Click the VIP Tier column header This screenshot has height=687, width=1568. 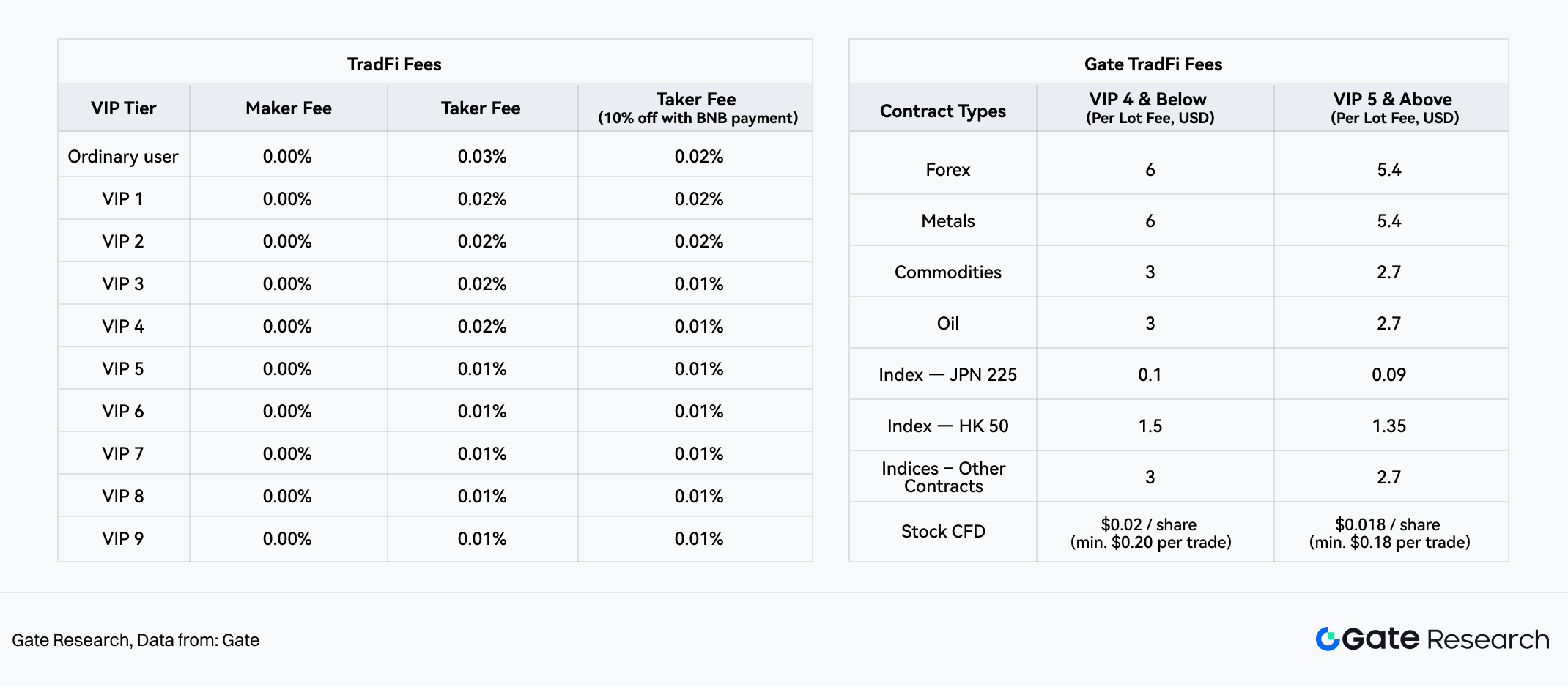(123, 108)
